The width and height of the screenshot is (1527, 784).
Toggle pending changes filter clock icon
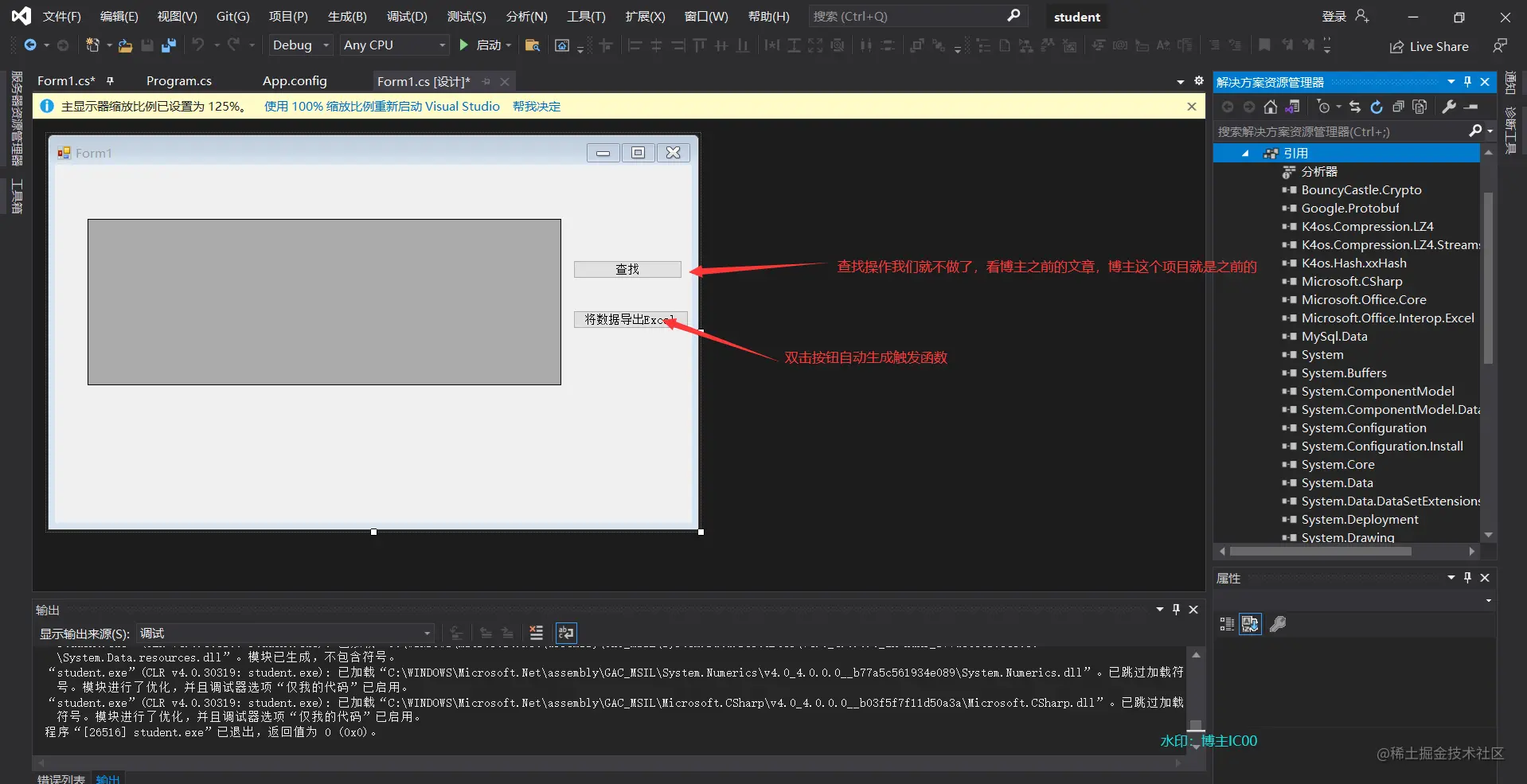click(1324, 107)
